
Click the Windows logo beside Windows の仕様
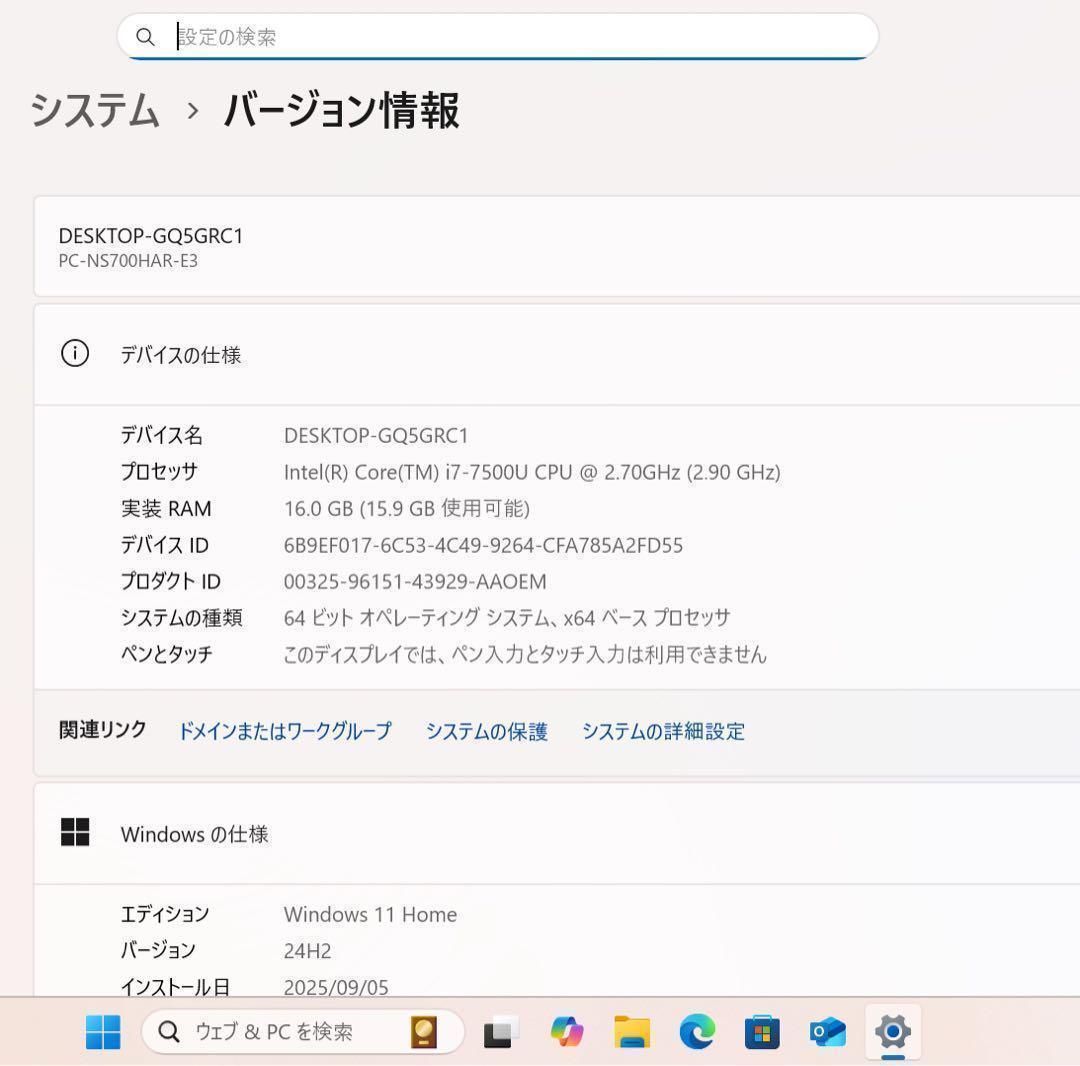click(76, 833)
